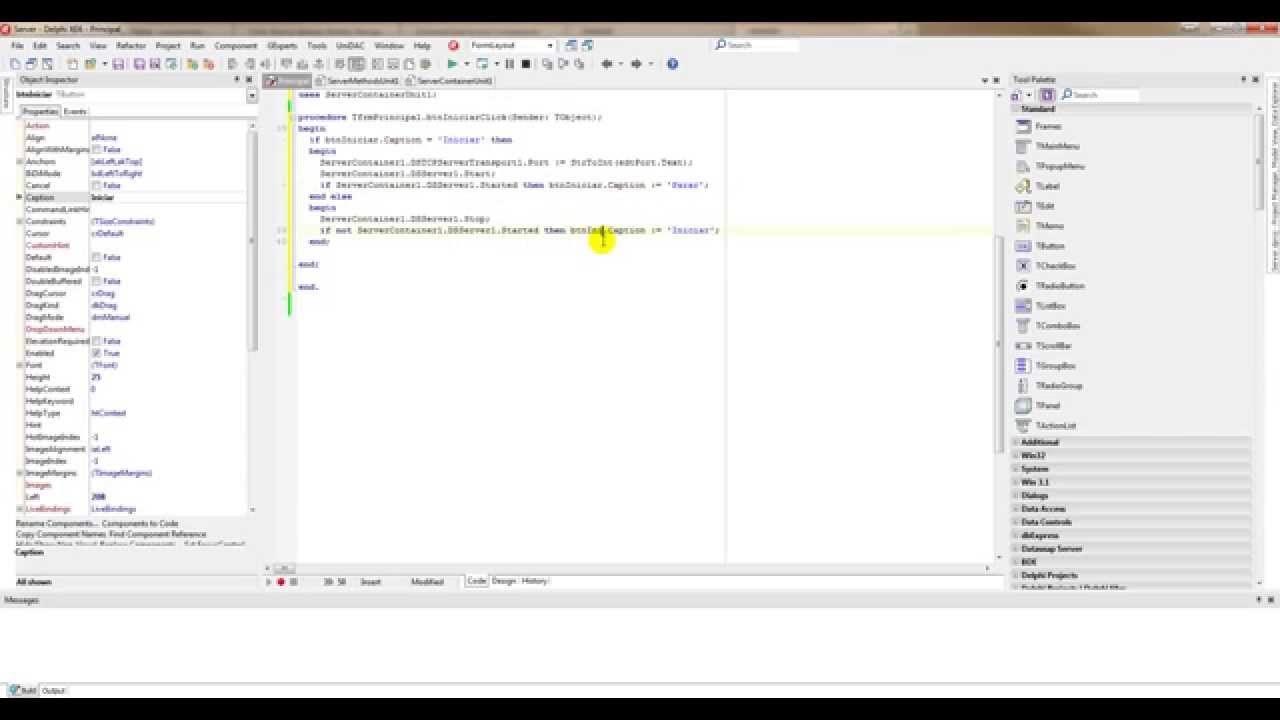Toggle the DoubleBuffered checkbox

click(96, 282)
